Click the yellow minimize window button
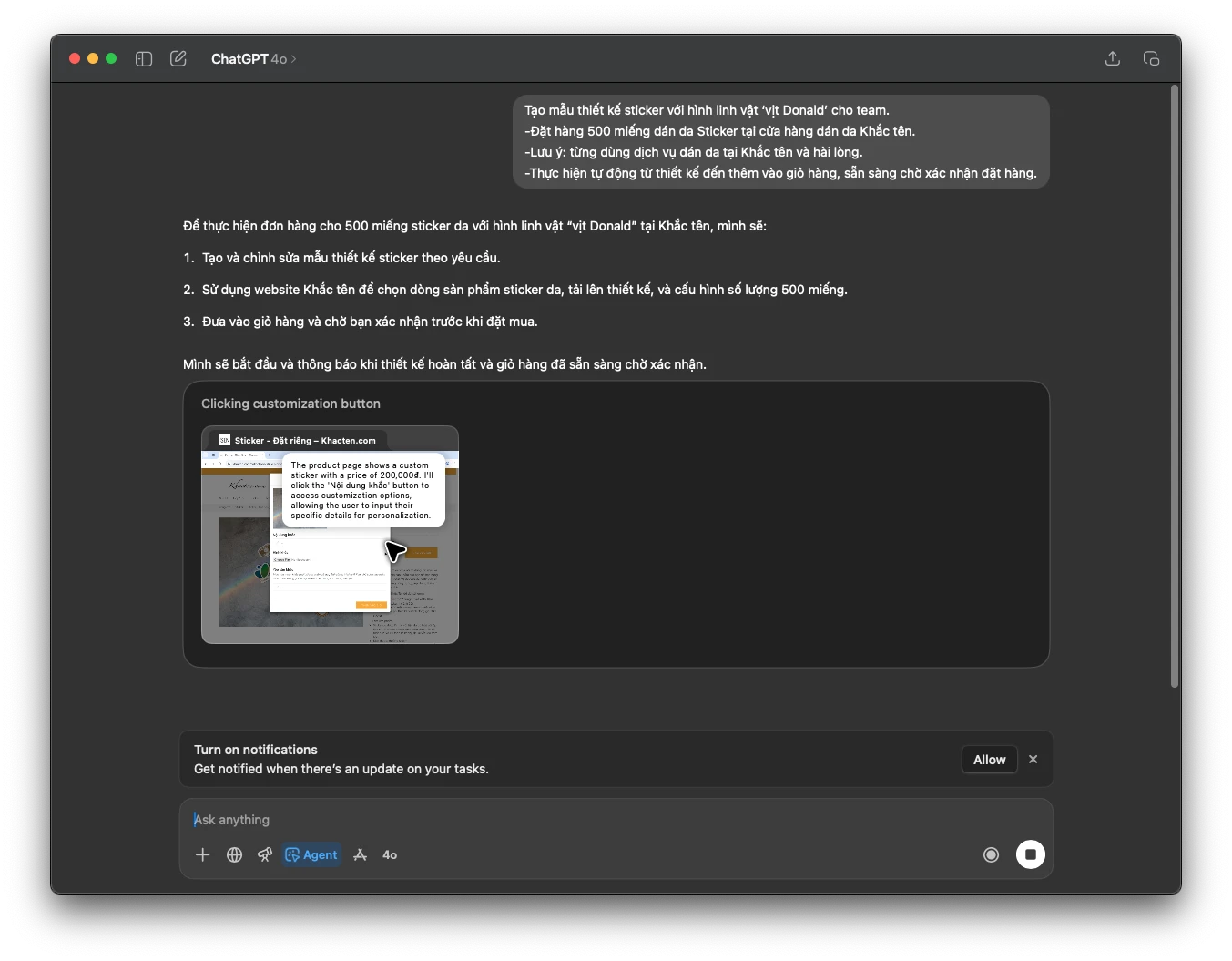This screenshot has width=1232, height=961. 93,58
